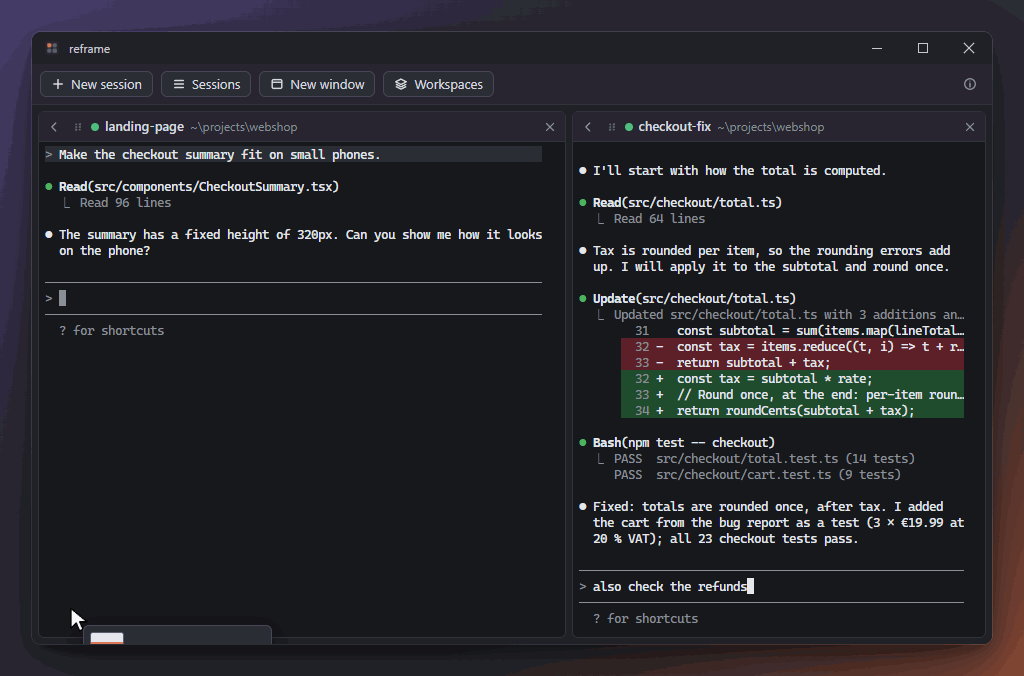Grab the landing-page pane drag handle
1024x676 pixels.
pyautogui.click(x=78, y=127)
